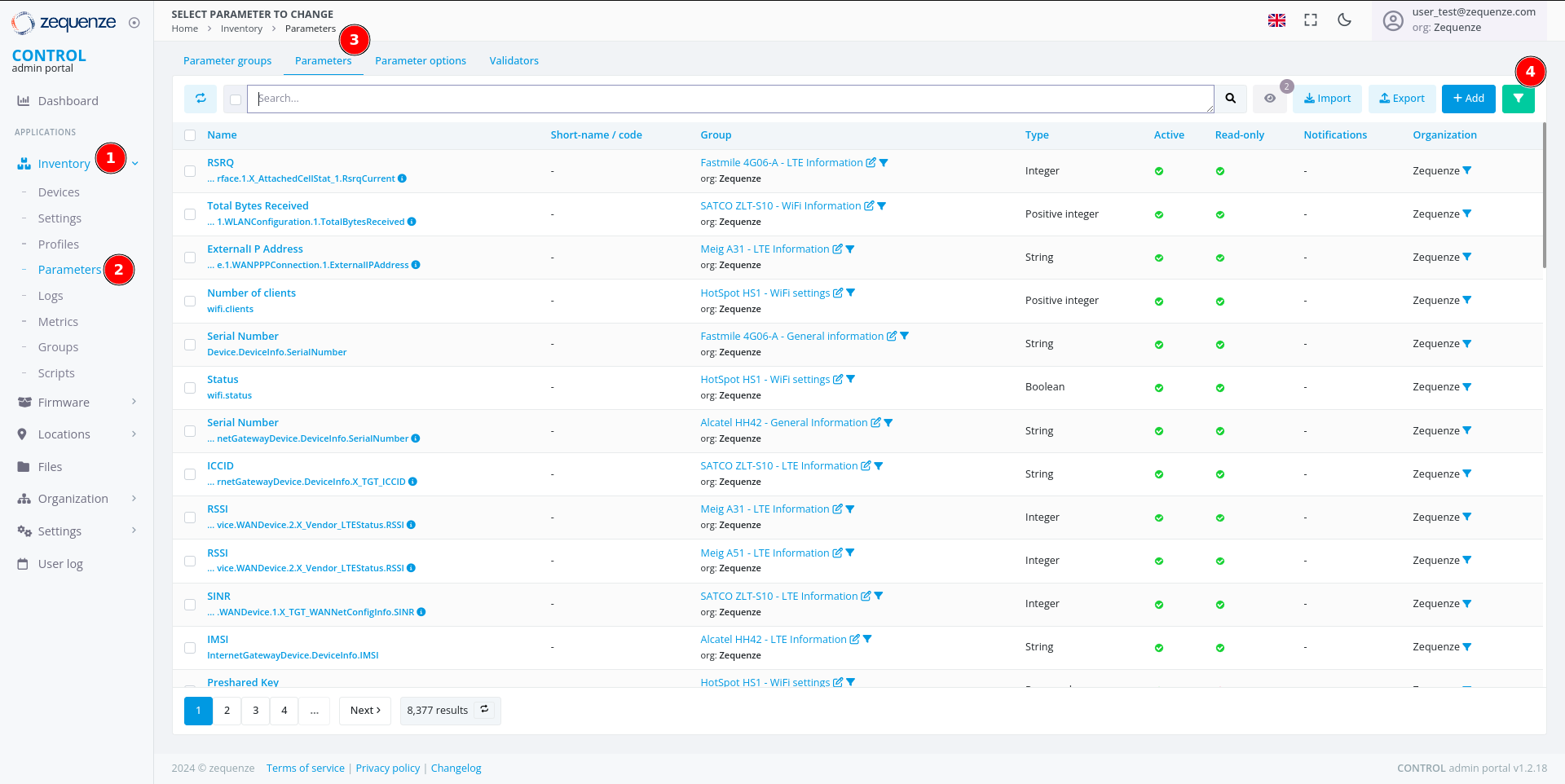Check the RSRQ row checkbox
The width and height of the screenshot is (1565, 784).
pos(190,171)
